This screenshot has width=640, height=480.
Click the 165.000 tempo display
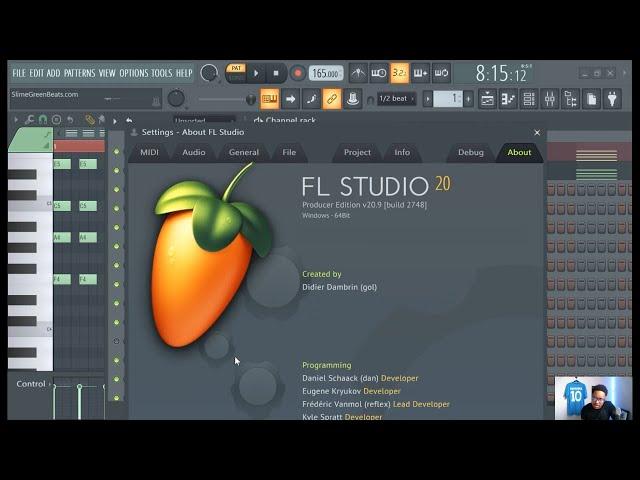(x=325, y=73)
